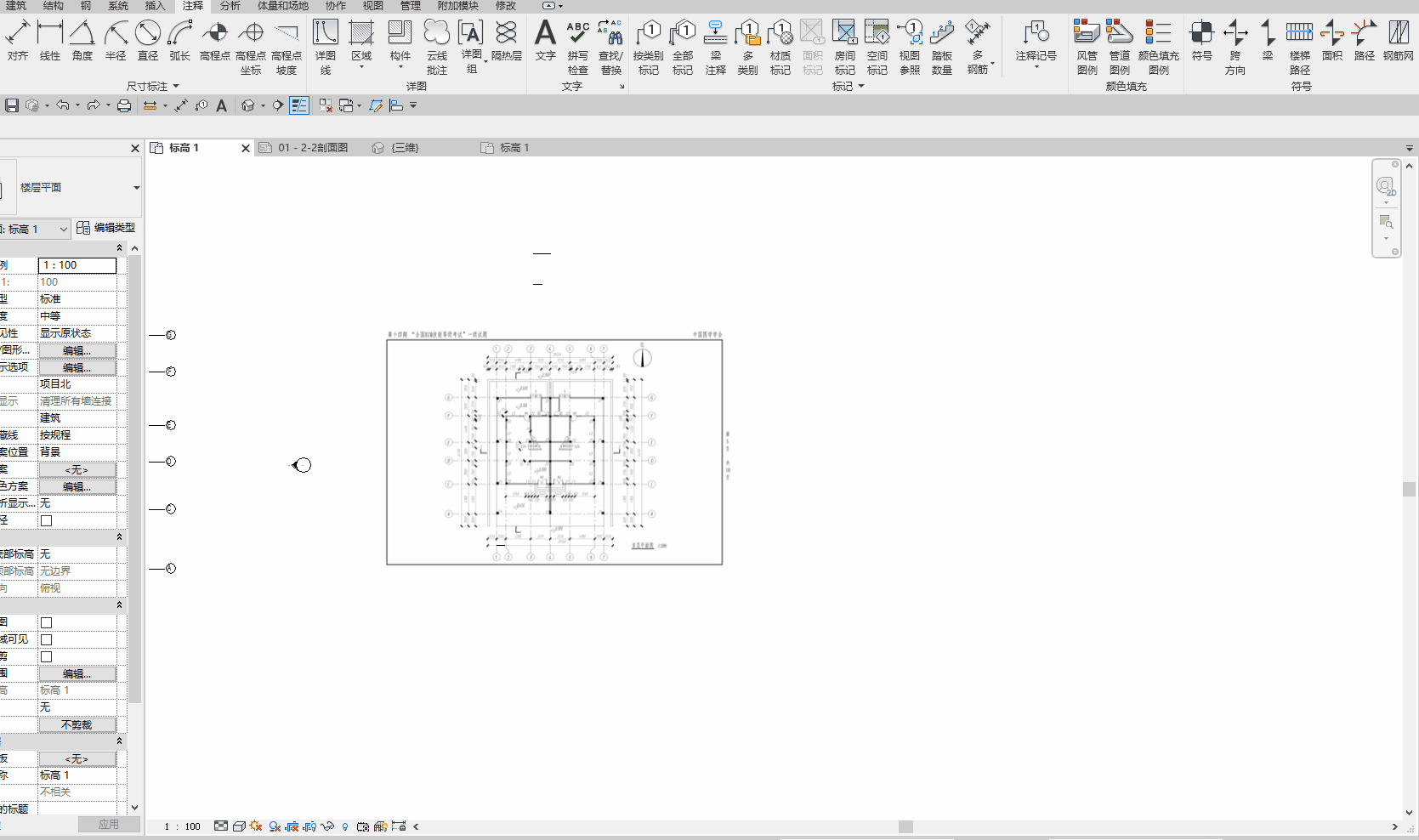This screenshot has height=840, width=1419.
Task: Click 颜色填充图例 color fill legend
Action: pos(1159,48)
